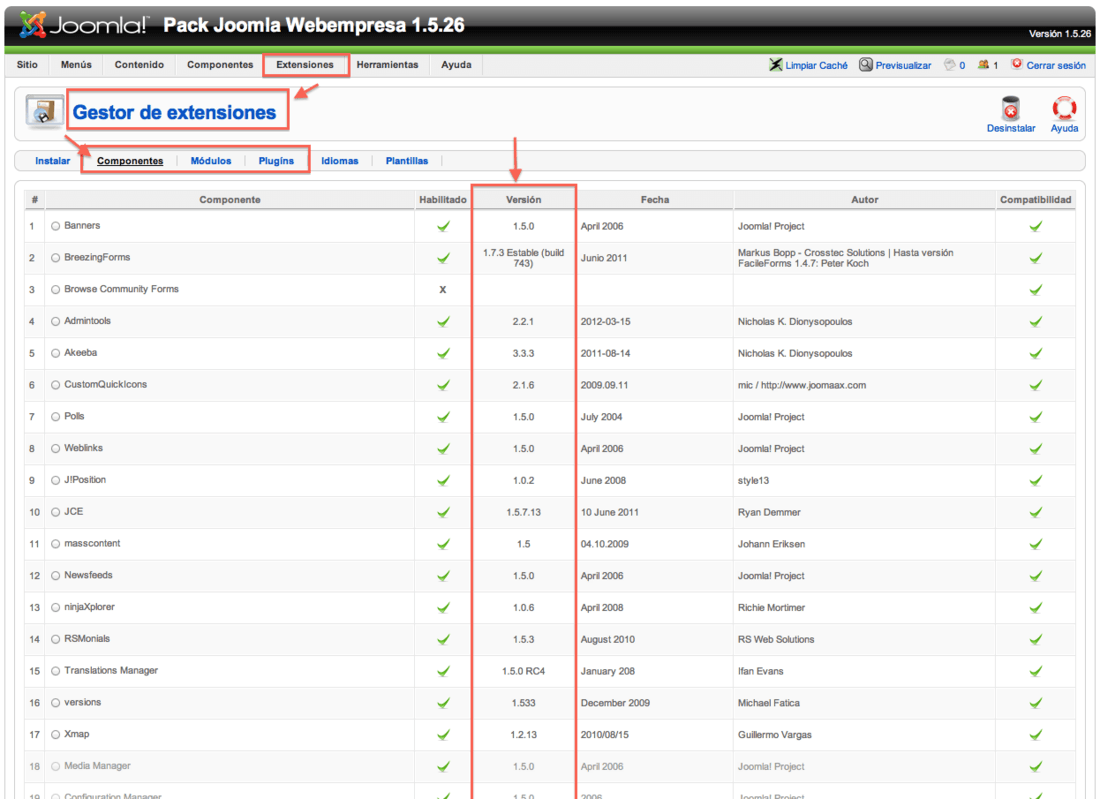Select the Xmap radio button
The height and width of the screenshot is (799, 1100).
tap(55, 734)
